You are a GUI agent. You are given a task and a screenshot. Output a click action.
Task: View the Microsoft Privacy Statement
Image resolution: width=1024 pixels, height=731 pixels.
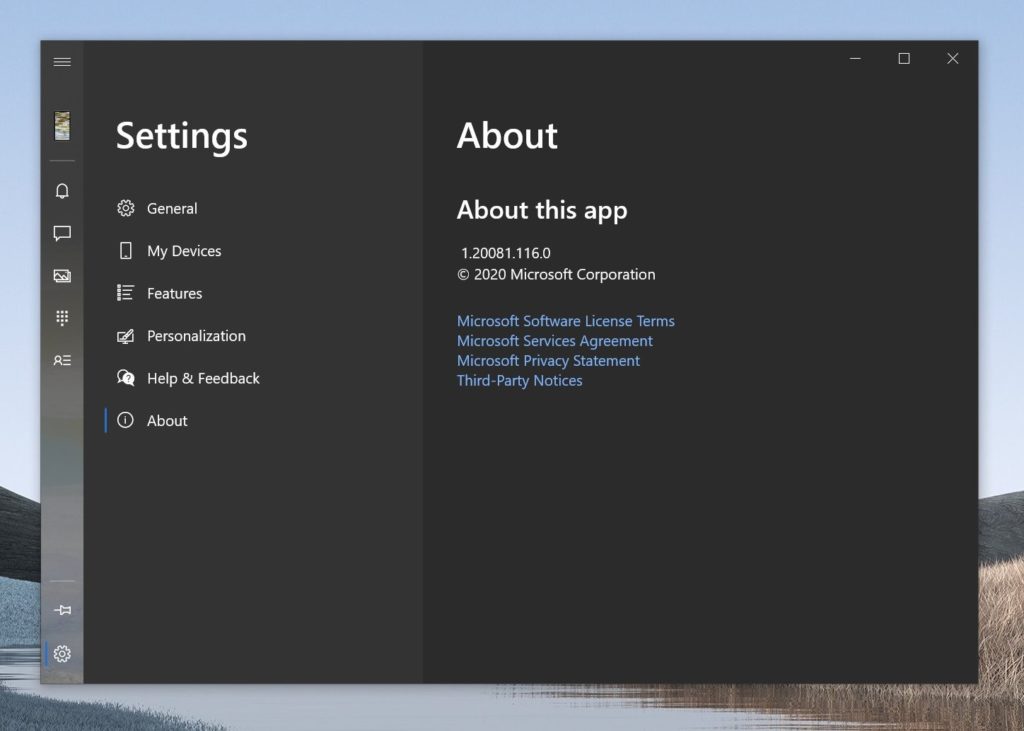pos(548,361)
